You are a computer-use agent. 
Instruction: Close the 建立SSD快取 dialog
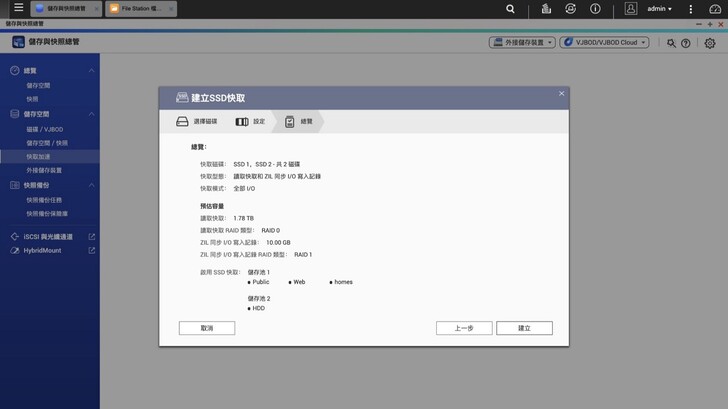point(561,94)
